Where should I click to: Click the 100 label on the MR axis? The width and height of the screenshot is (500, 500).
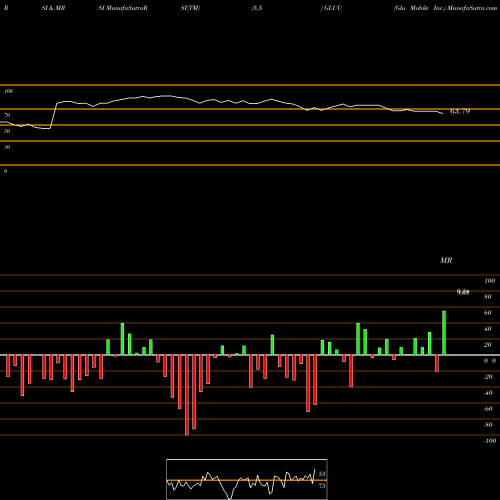click(x=489, y=281)
